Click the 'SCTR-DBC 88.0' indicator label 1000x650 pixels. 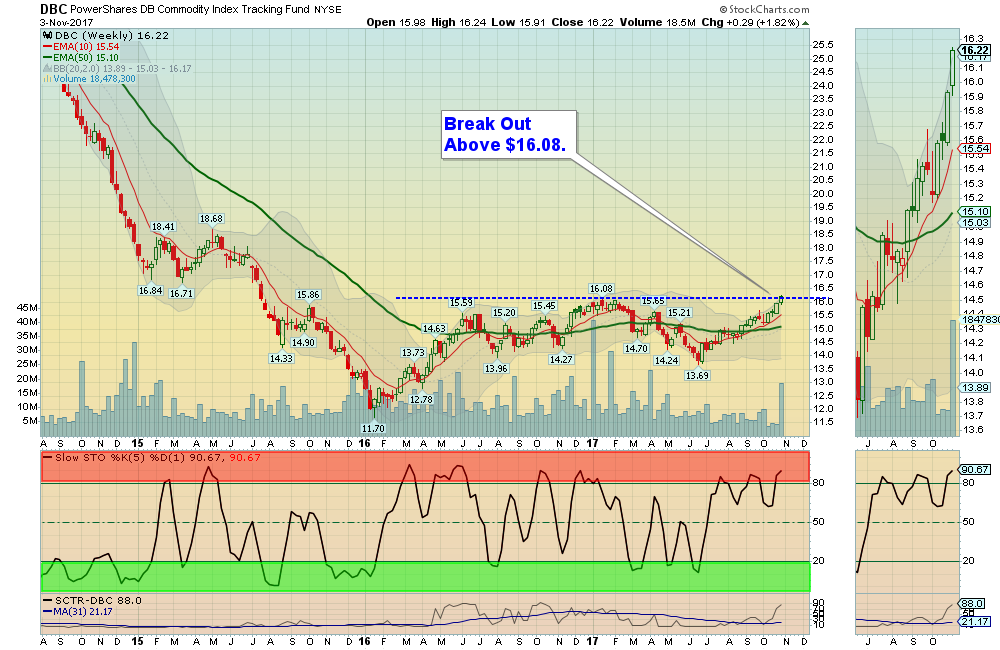tap(98, 601)
